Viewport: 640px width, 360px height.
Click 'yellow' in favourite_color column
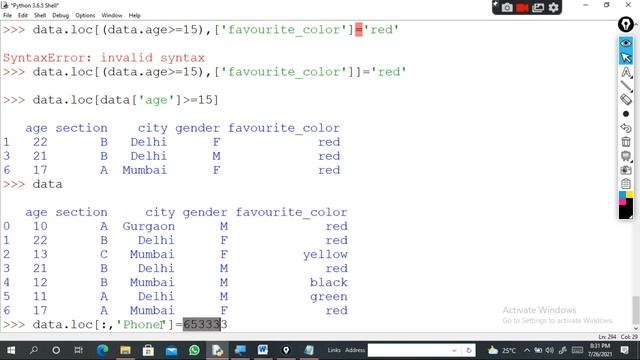325,254
